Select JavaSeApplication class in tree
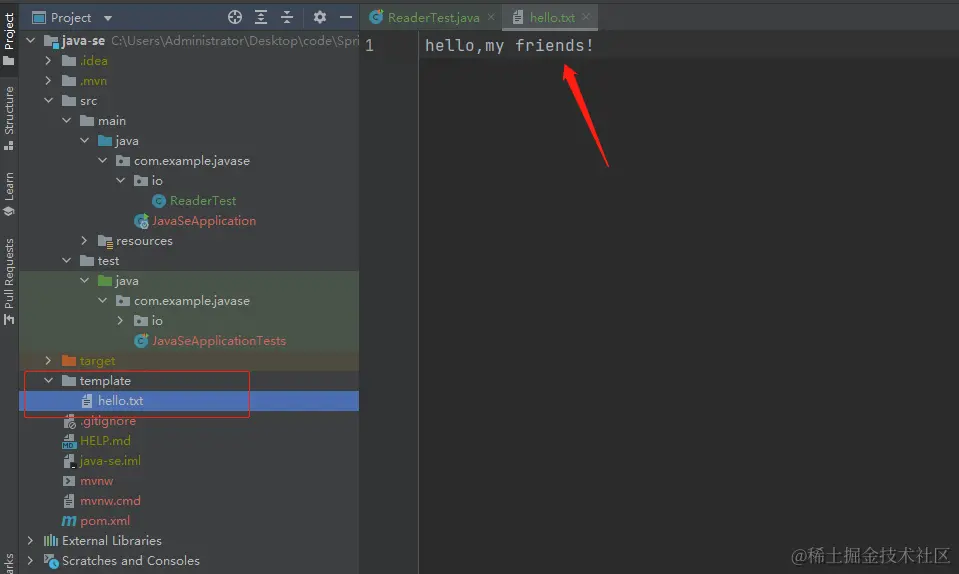This screenshot has height=574, width=959. coord(204,221)
